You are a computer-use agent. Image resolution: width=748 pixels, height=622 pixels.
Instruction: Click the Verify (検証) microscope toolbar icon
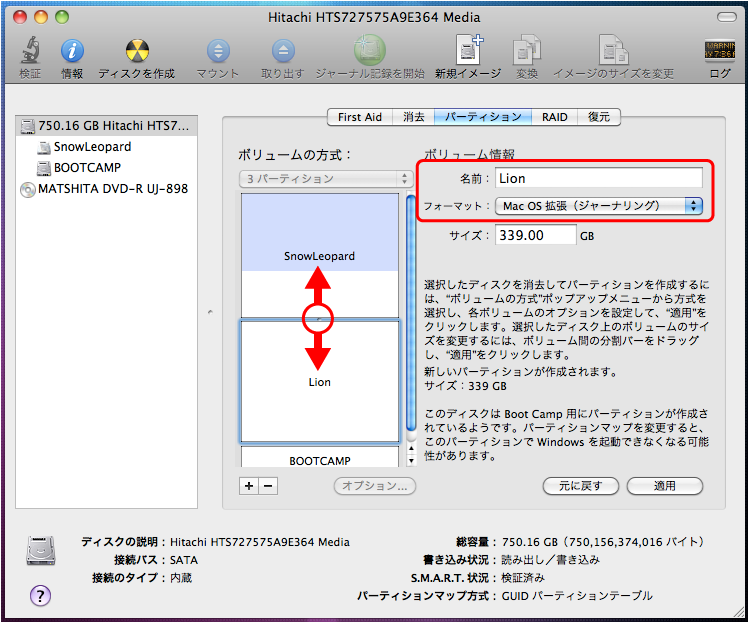30,50
